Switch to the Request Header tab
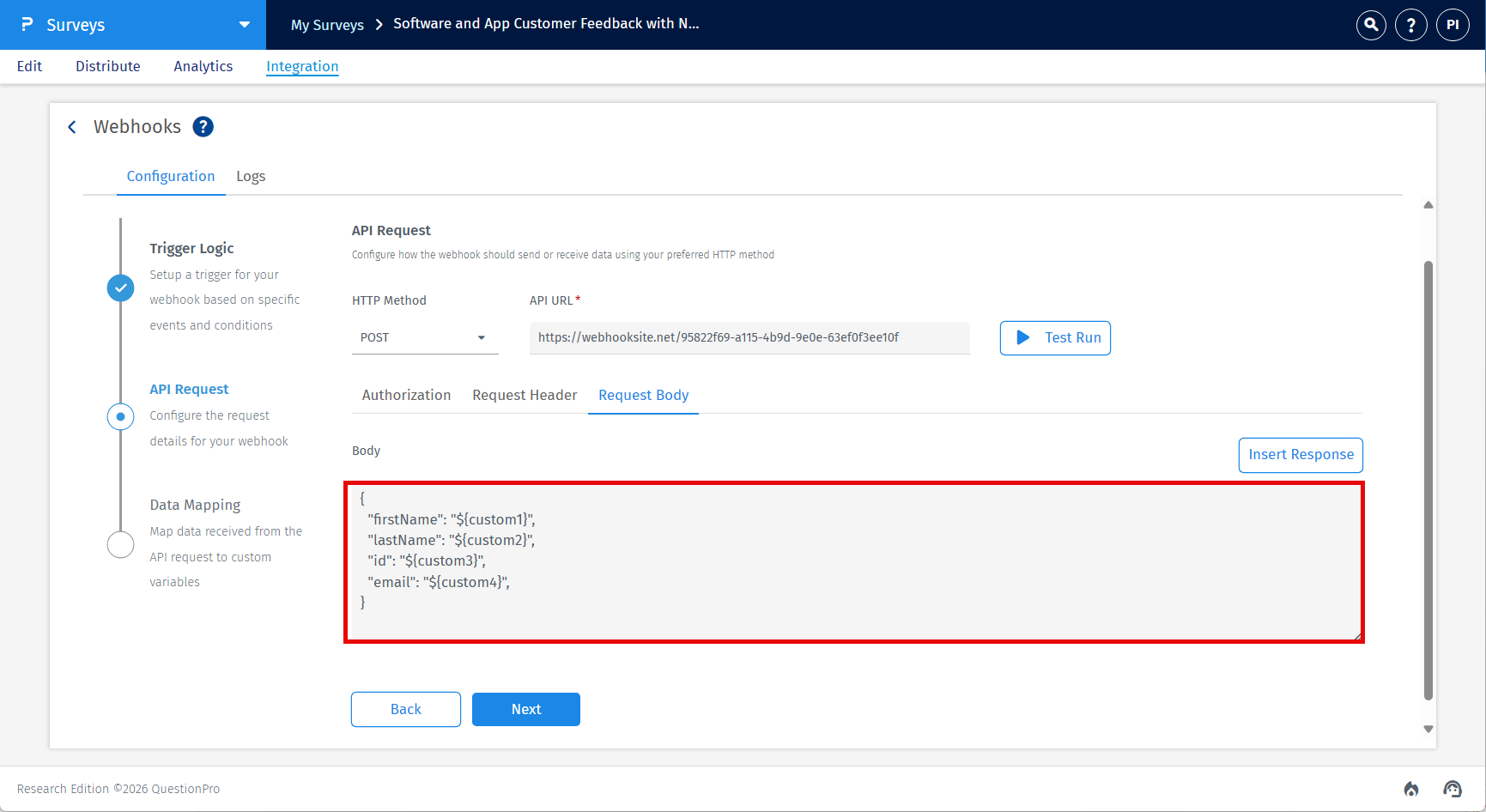 point(525,395)
